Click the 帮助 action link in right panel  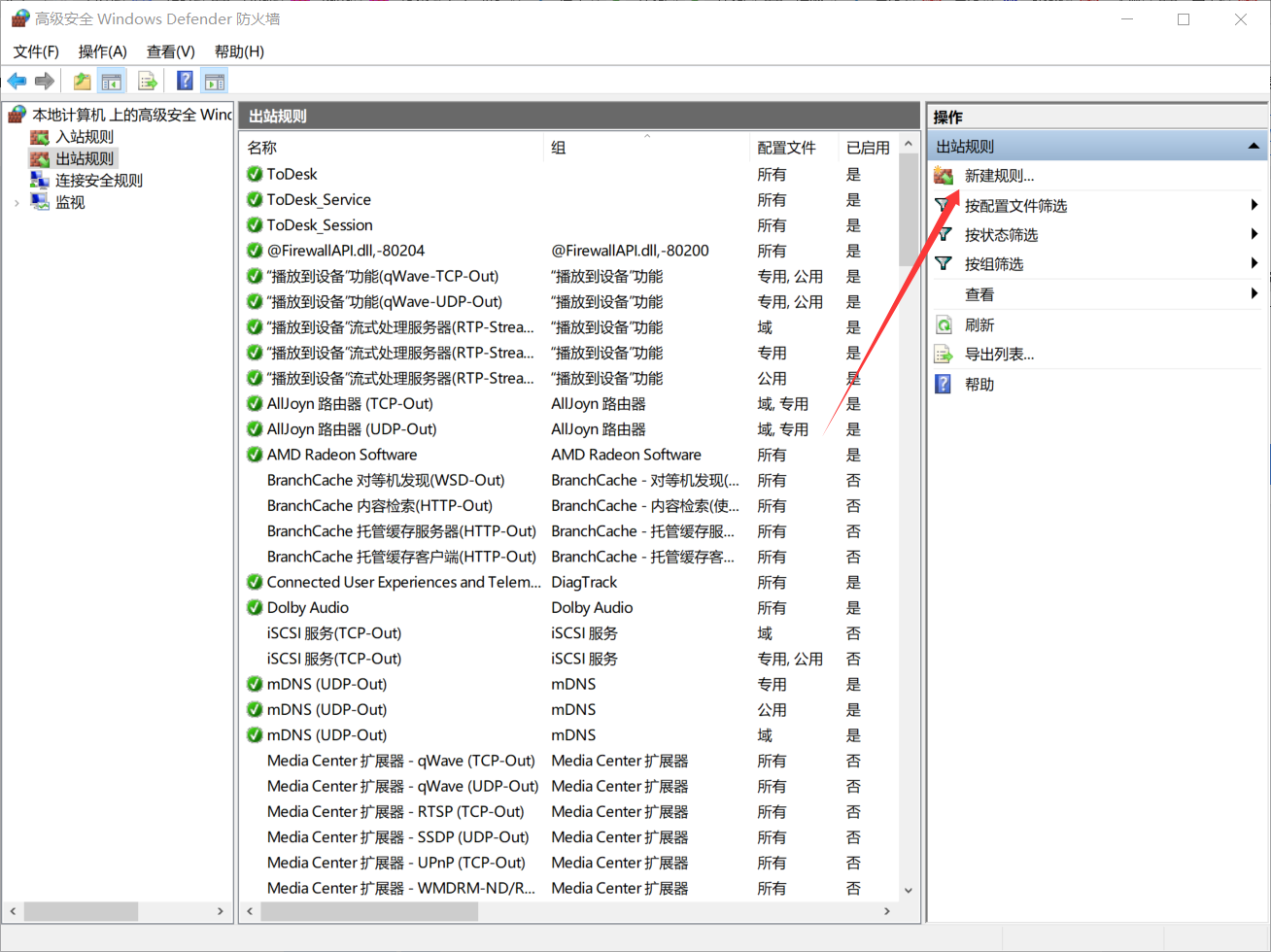click(x=979, y=385)
